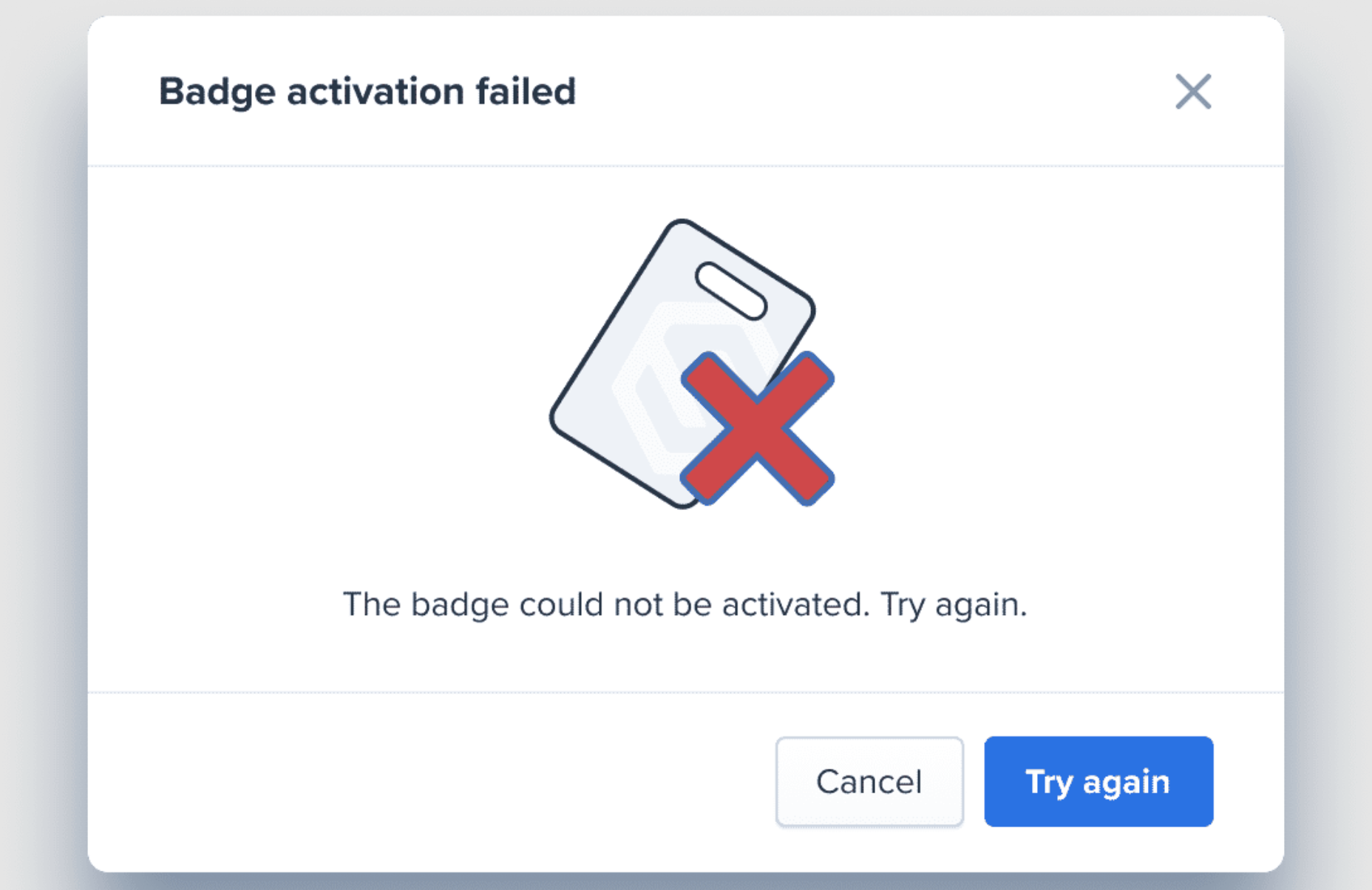Viewport: 1372px width, 890px height.
Task: Click the lanyard slot on the badge
Action: click(730, 291)
